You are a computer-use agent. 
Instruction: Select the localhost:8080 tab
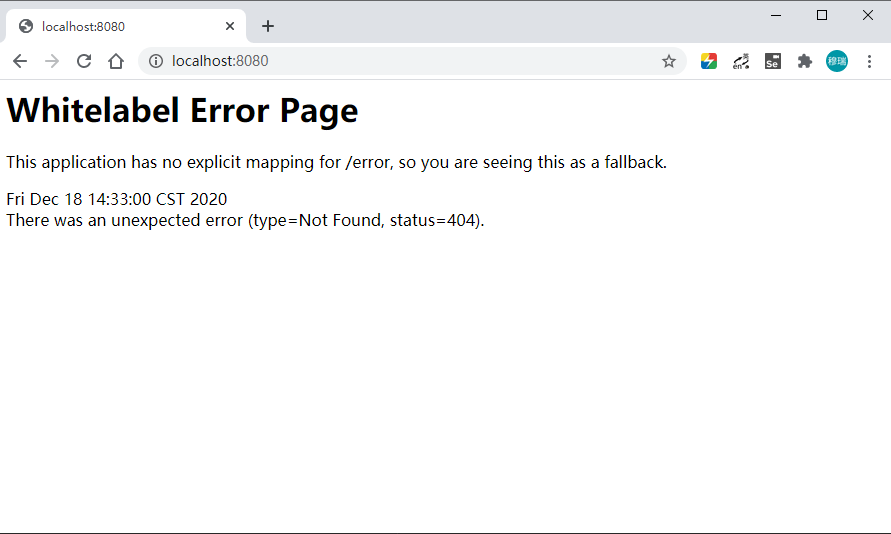coord(126,26)
